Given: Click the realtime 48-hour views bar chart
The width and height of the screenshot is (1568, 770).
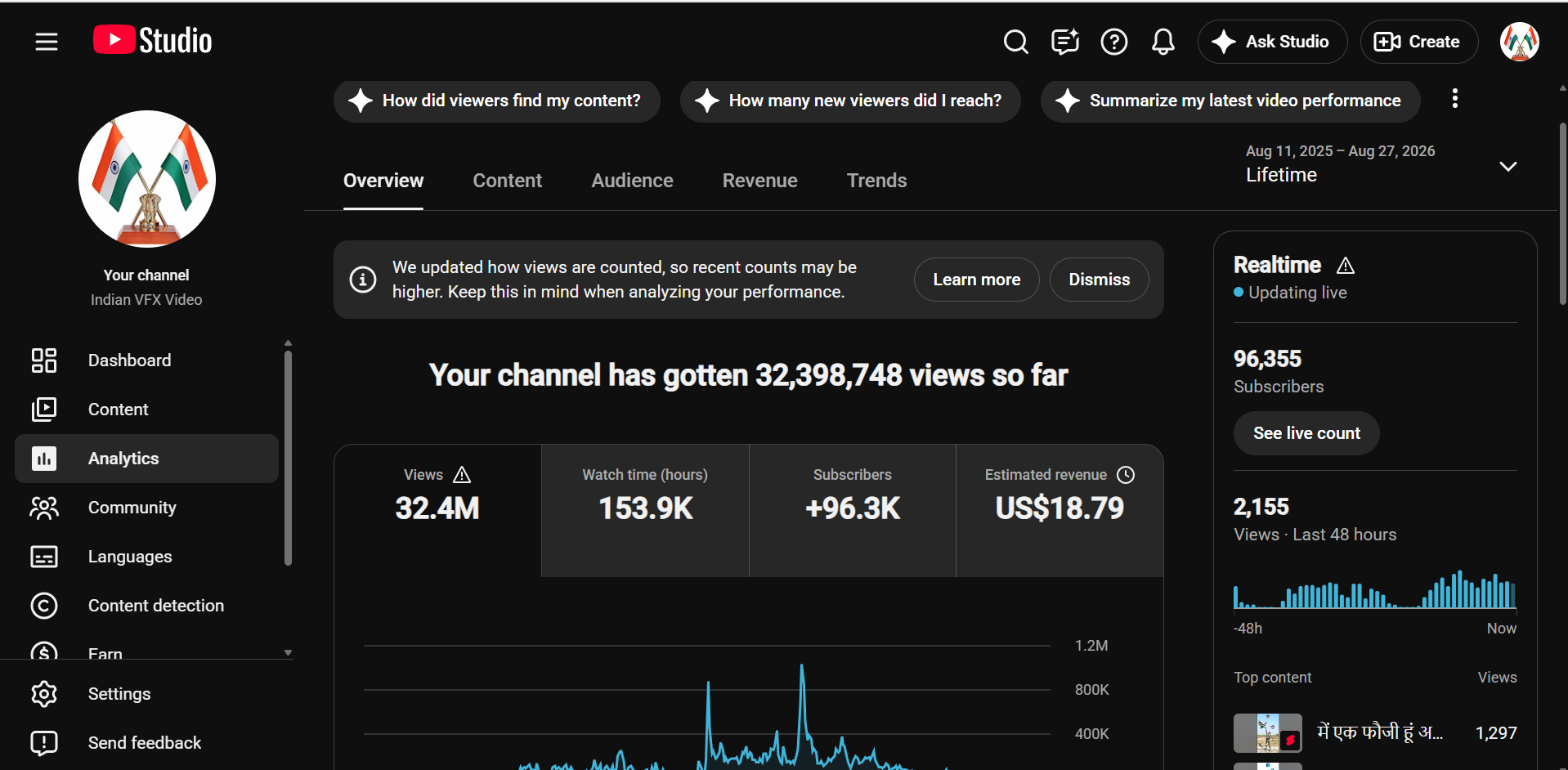Looking at the screenshot, I should tap(1375, 589).
